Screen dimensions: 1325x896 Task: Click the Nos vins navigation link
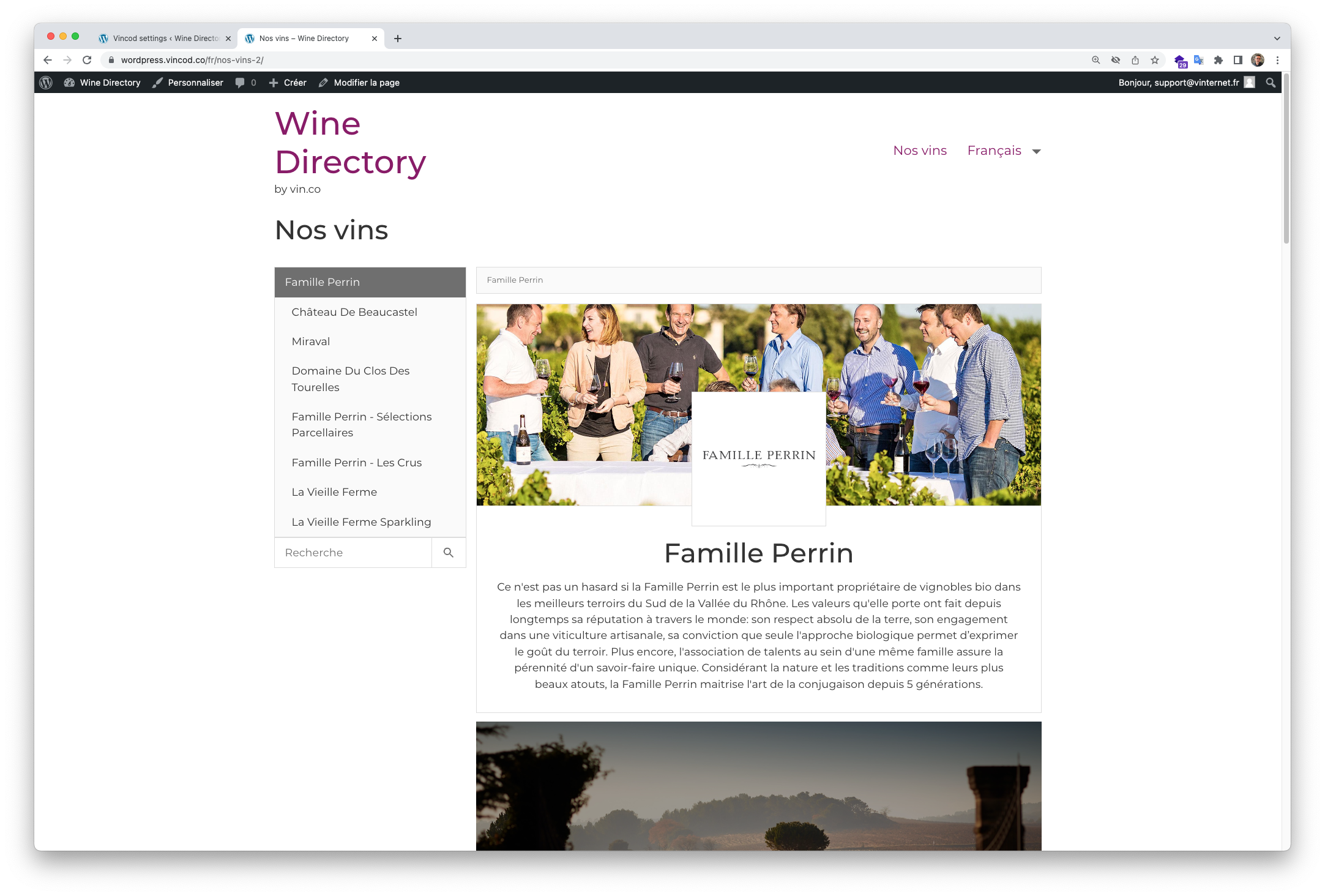[920, 151]
